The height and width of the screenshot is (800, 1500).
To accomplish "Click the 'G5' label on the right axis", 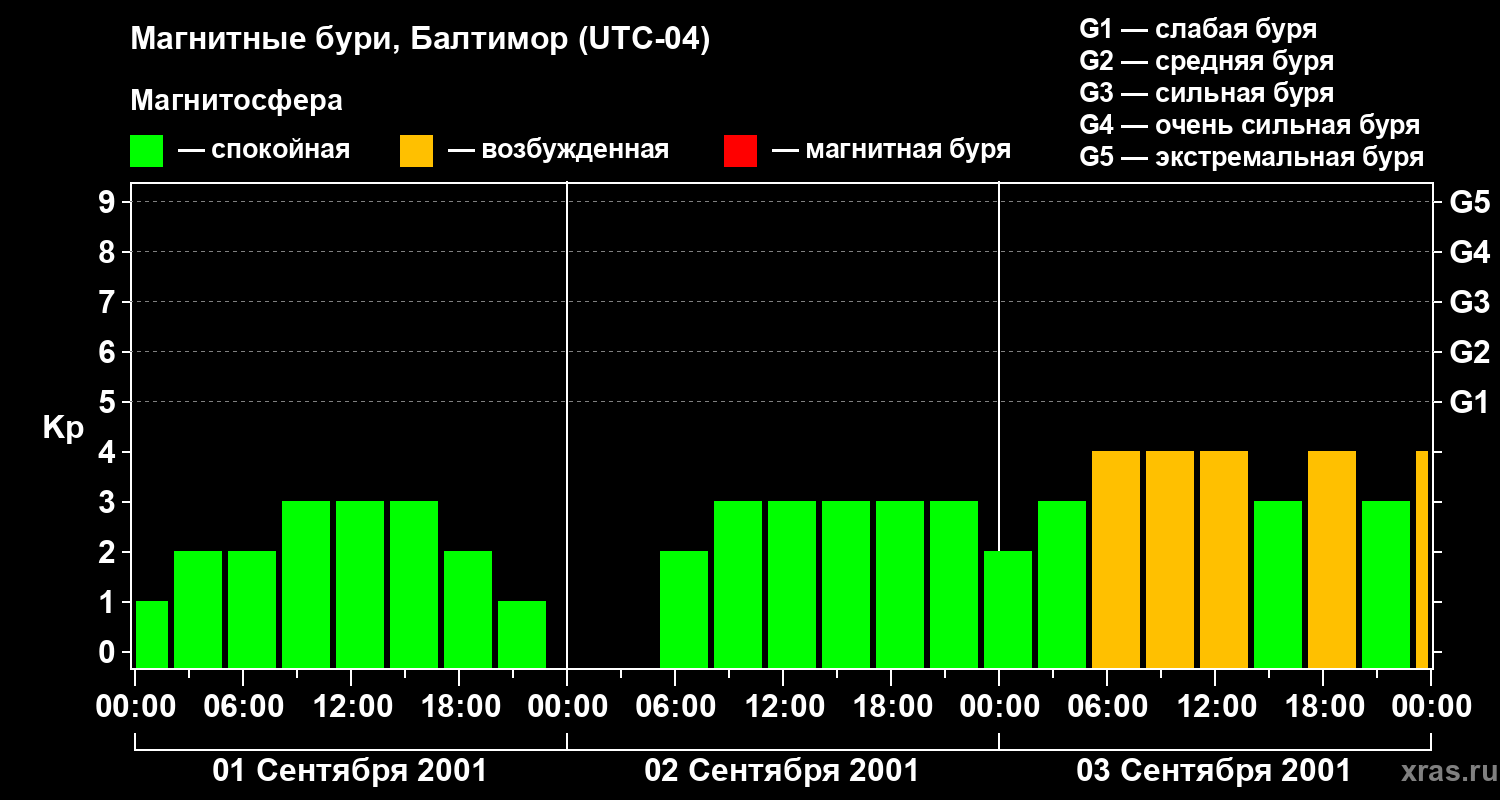I will pos(1469,202).
